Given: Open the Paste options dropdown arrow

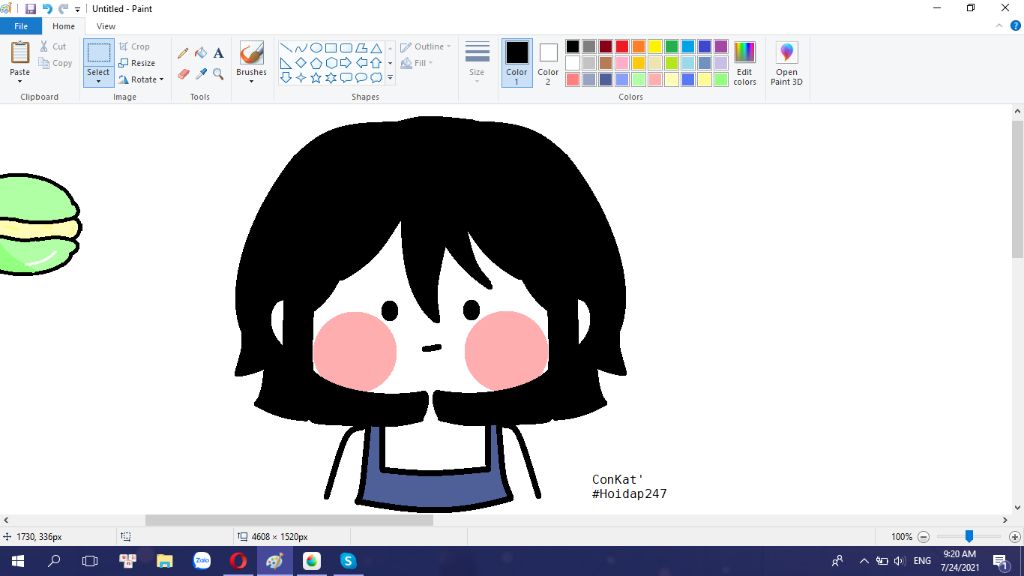Looking at the screenshot, I should coord(20,81).
